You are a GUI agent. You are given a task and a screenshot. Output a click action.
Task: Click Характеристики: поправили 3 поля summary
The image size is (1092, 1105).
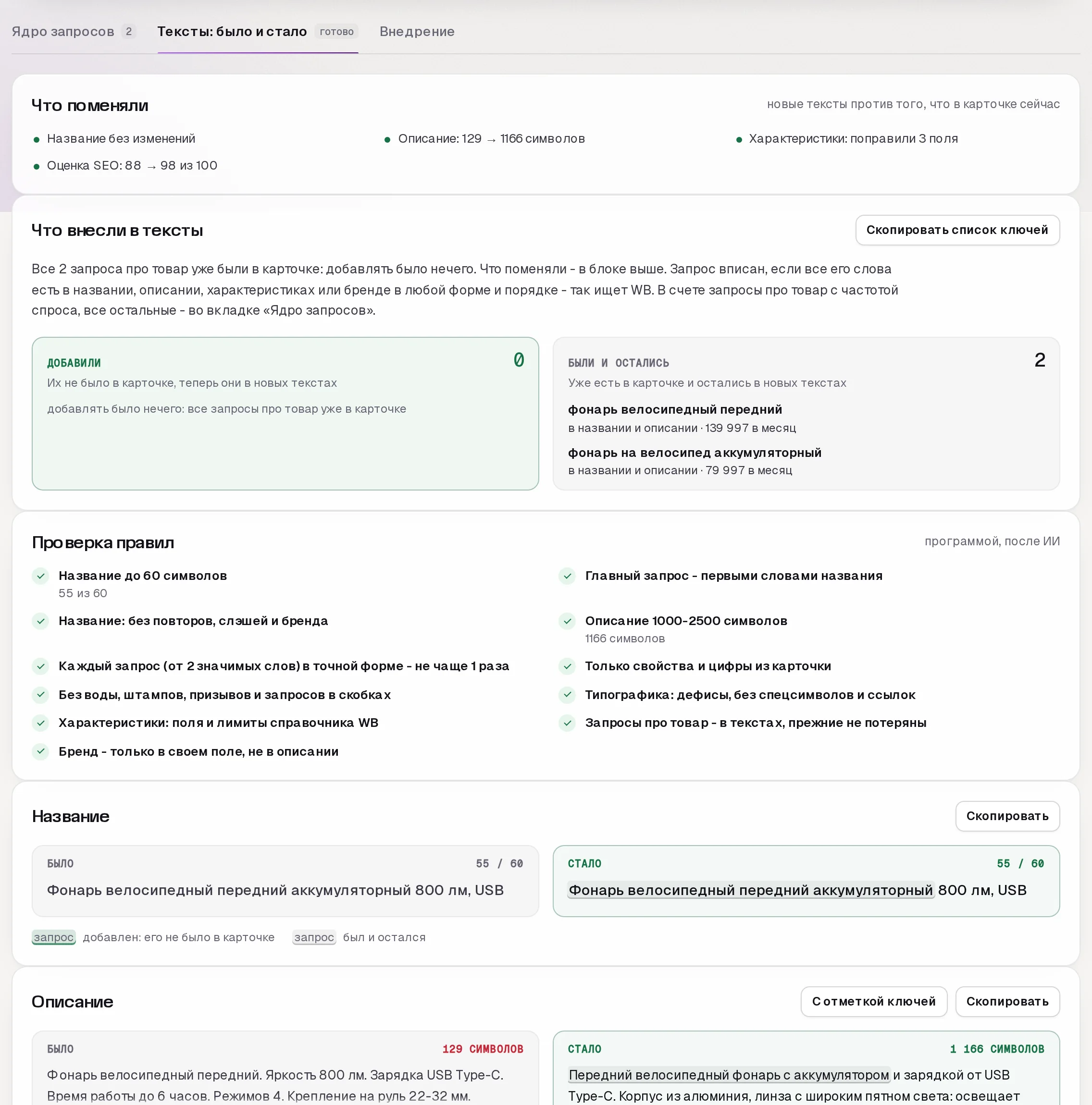pyautogui.click(x=853, y=139)
